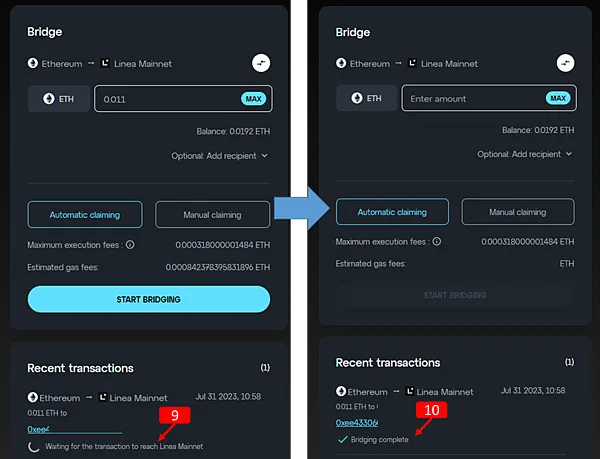Click Linea icon in right recent transaction
Image resolution: width=600 pixels, height=459 pixels.
pos(410,391)
